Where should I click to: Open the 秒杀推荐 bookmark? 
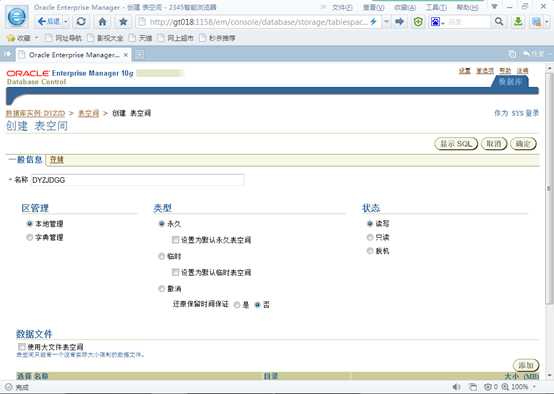tap(217, 38)
